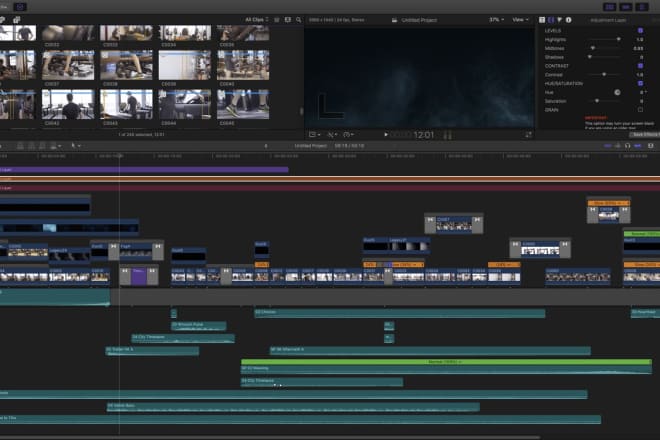
Task: Click the green retiming bar above the audio clip
Action: [x=446, y=362]
